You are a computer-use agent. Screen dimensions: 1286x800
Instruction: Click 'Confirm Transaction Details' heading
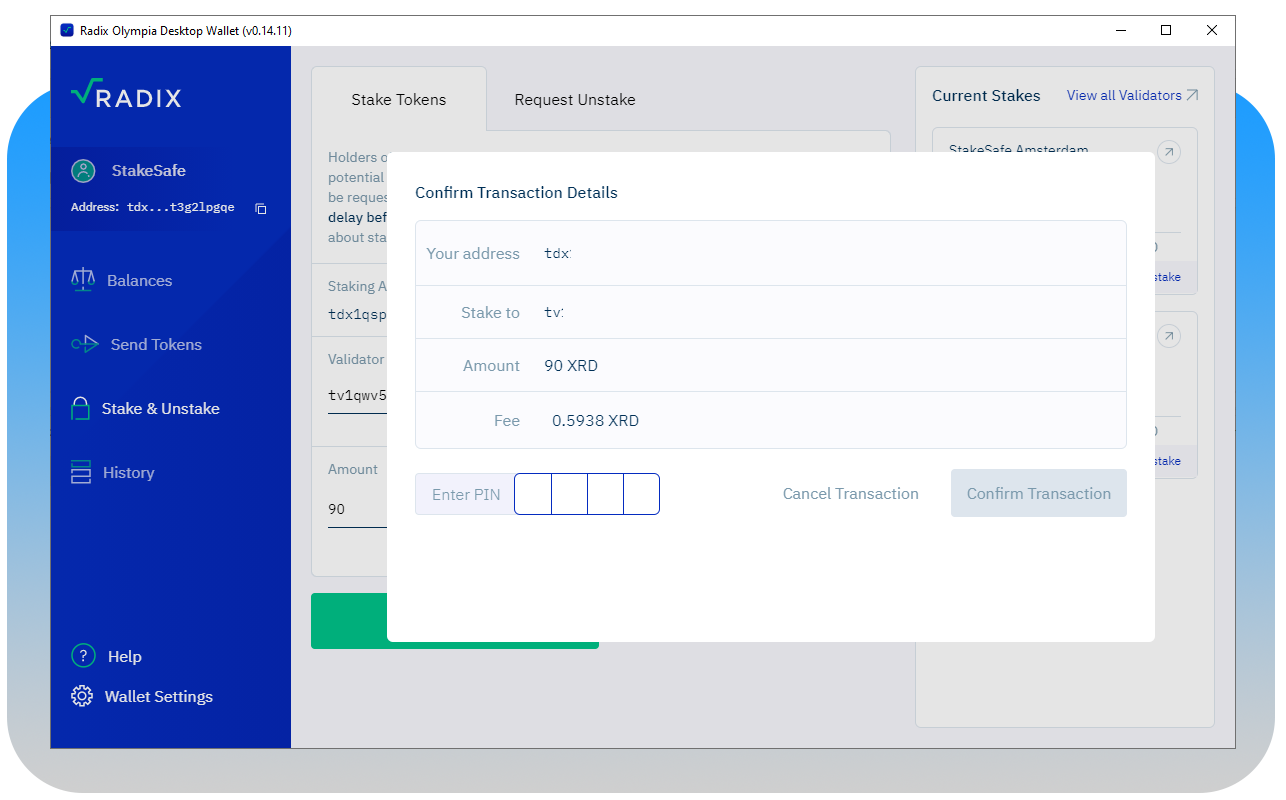[516, 192]
